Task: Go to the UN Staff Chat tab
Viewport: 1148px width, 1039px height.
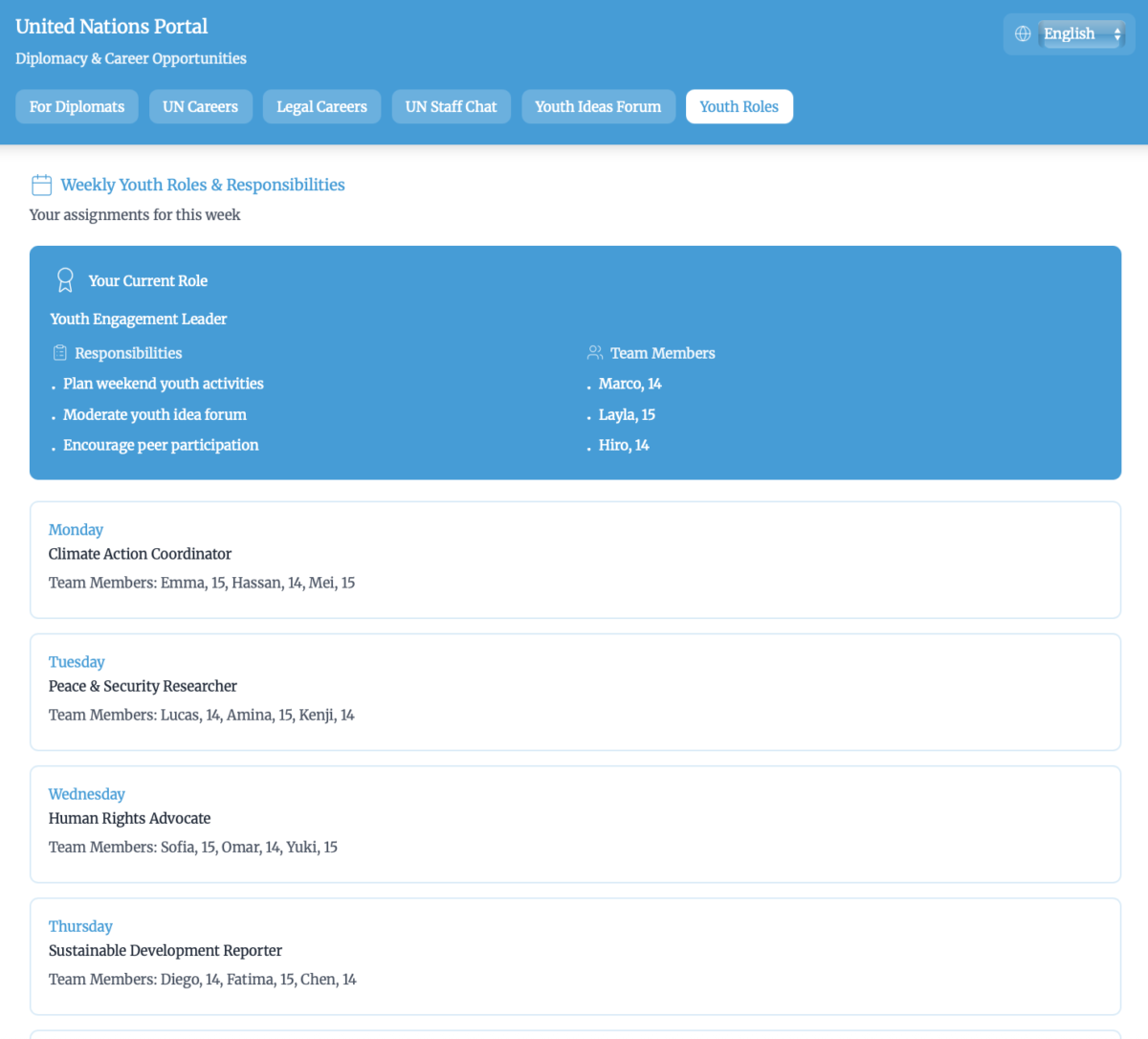Action: pos(452,107)
